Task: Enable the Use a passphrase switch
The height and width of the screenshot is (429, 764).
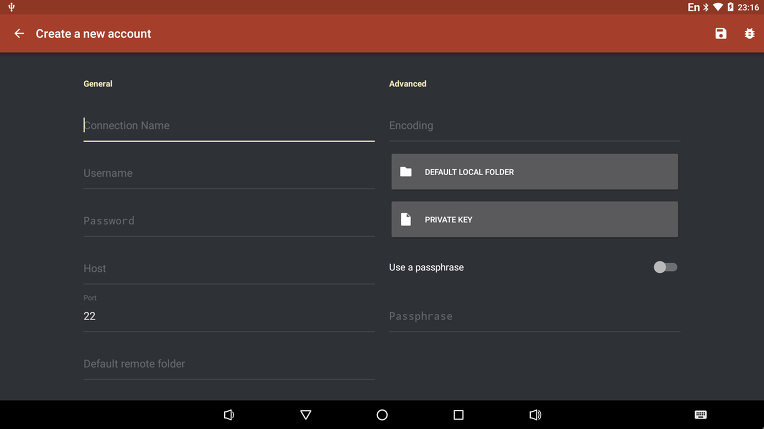Action: point(665,267)
